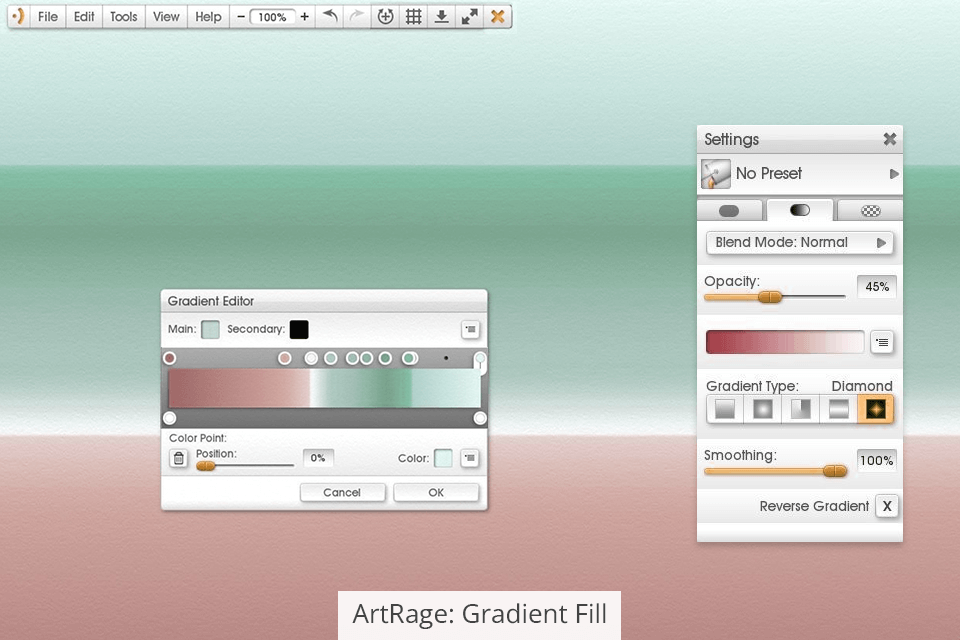
Task: Click the preset thumbnail icon in Settings
Action: pos(716,174)
